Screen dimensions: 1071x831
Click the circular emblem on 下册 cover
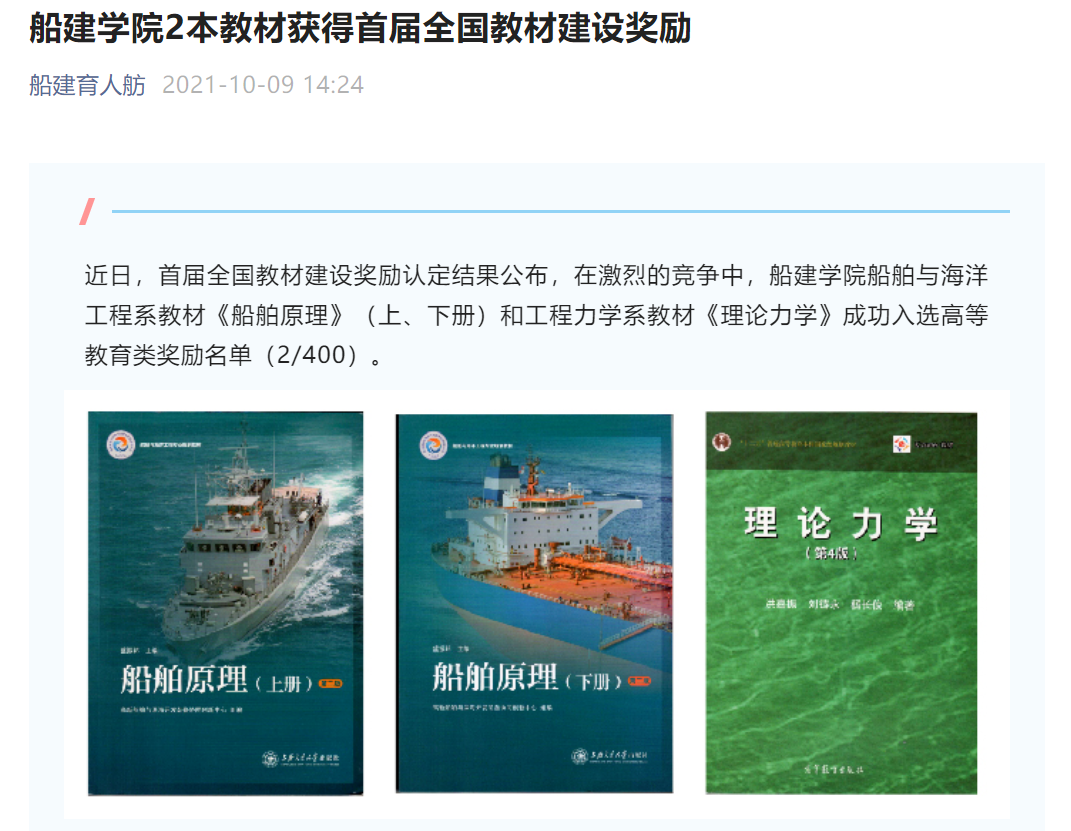(433, 443)
